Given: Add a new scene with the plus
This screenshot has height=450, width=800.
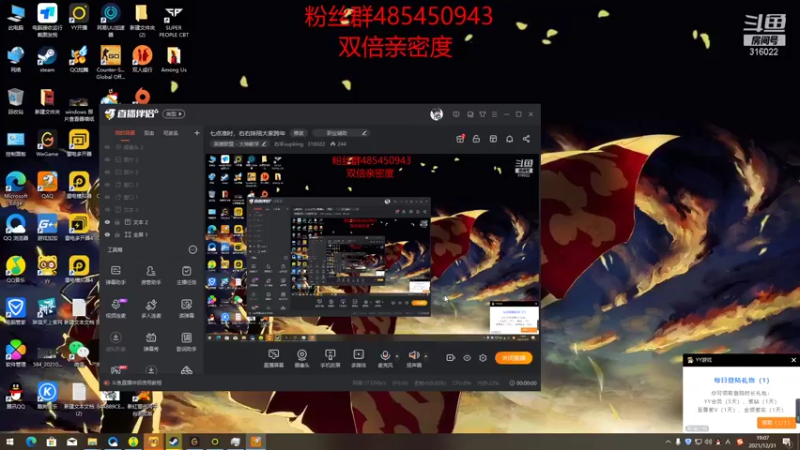Looking at the screenshot, I should pos(196,133).
